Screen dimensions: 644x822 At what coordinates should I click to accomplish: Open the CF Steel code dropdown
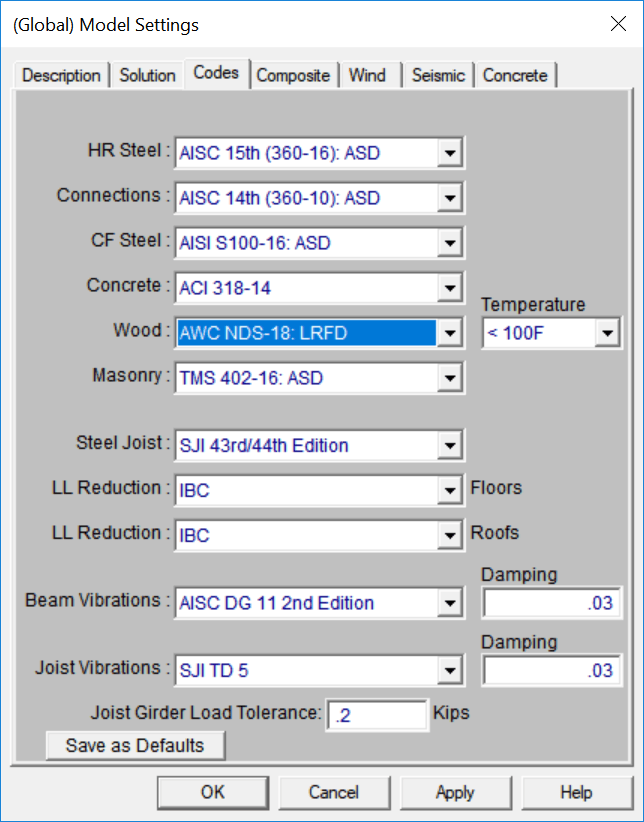tap(449, 243)
